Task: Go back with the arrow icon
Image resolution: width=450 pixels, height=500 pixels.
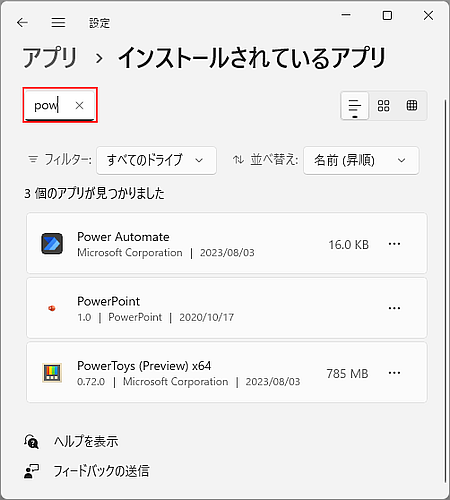Action: pos(22,23)
